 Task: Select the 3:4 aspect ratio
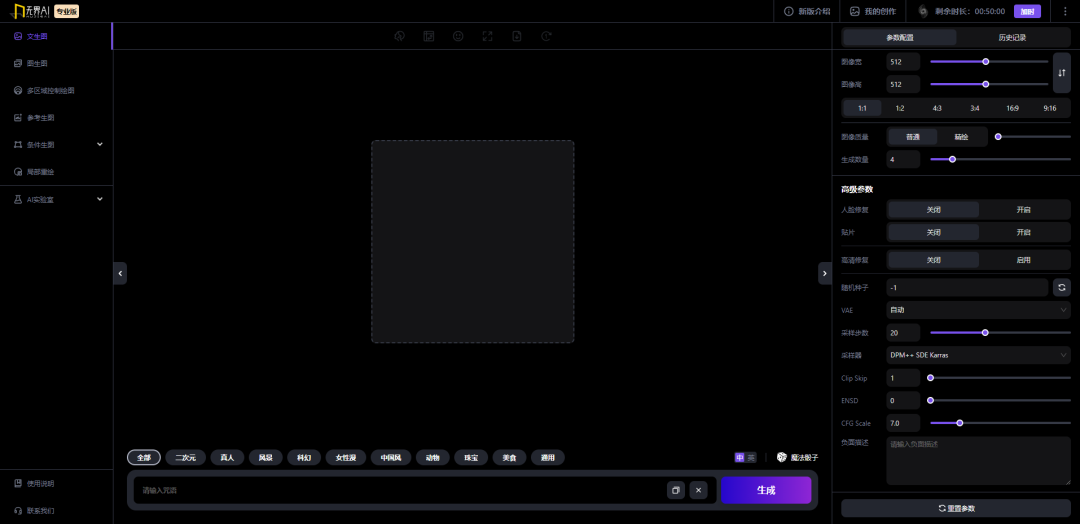point(975,108)
